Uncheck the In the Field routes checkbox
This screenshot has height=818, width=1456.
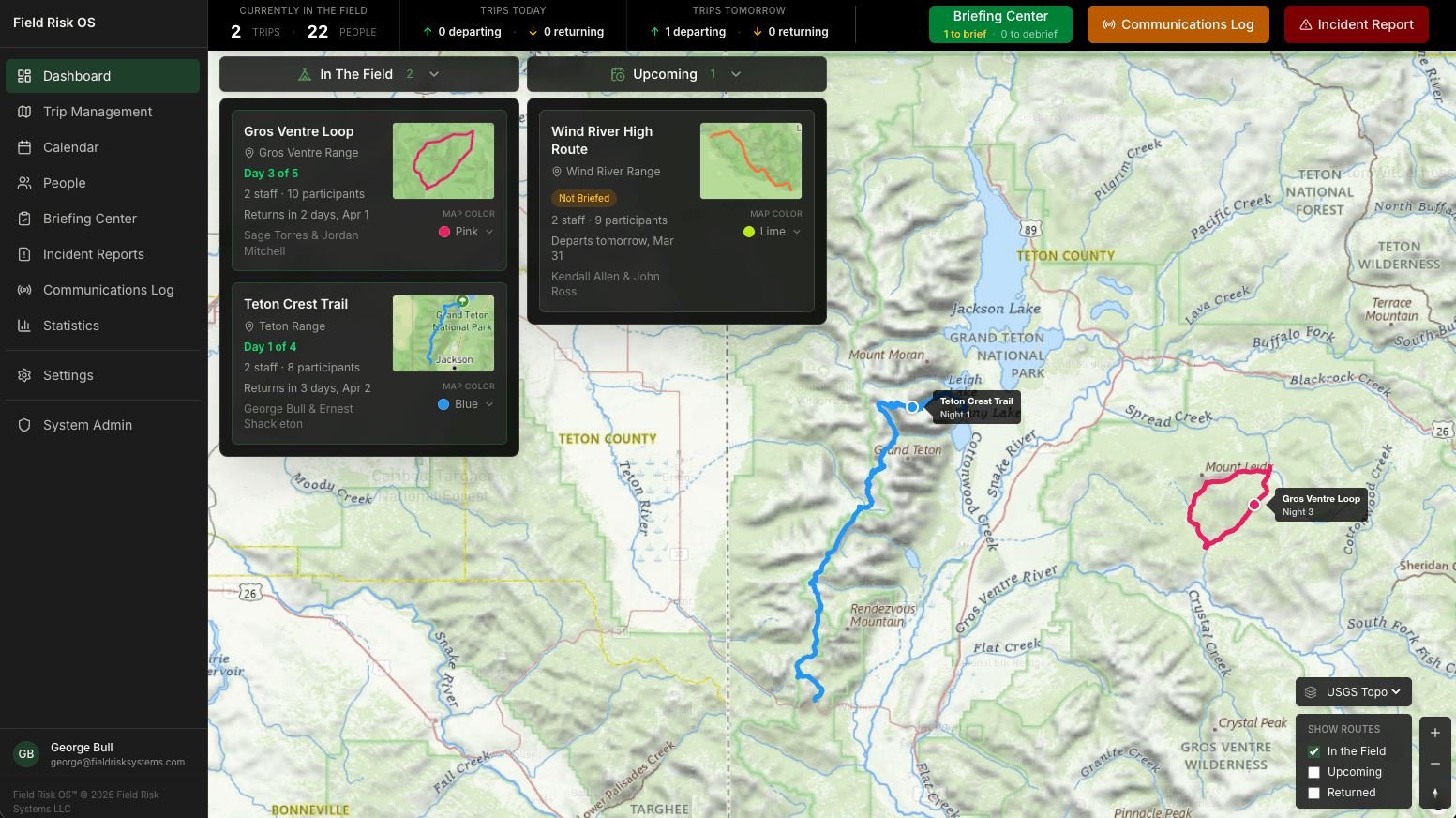tap(1313, 750)
